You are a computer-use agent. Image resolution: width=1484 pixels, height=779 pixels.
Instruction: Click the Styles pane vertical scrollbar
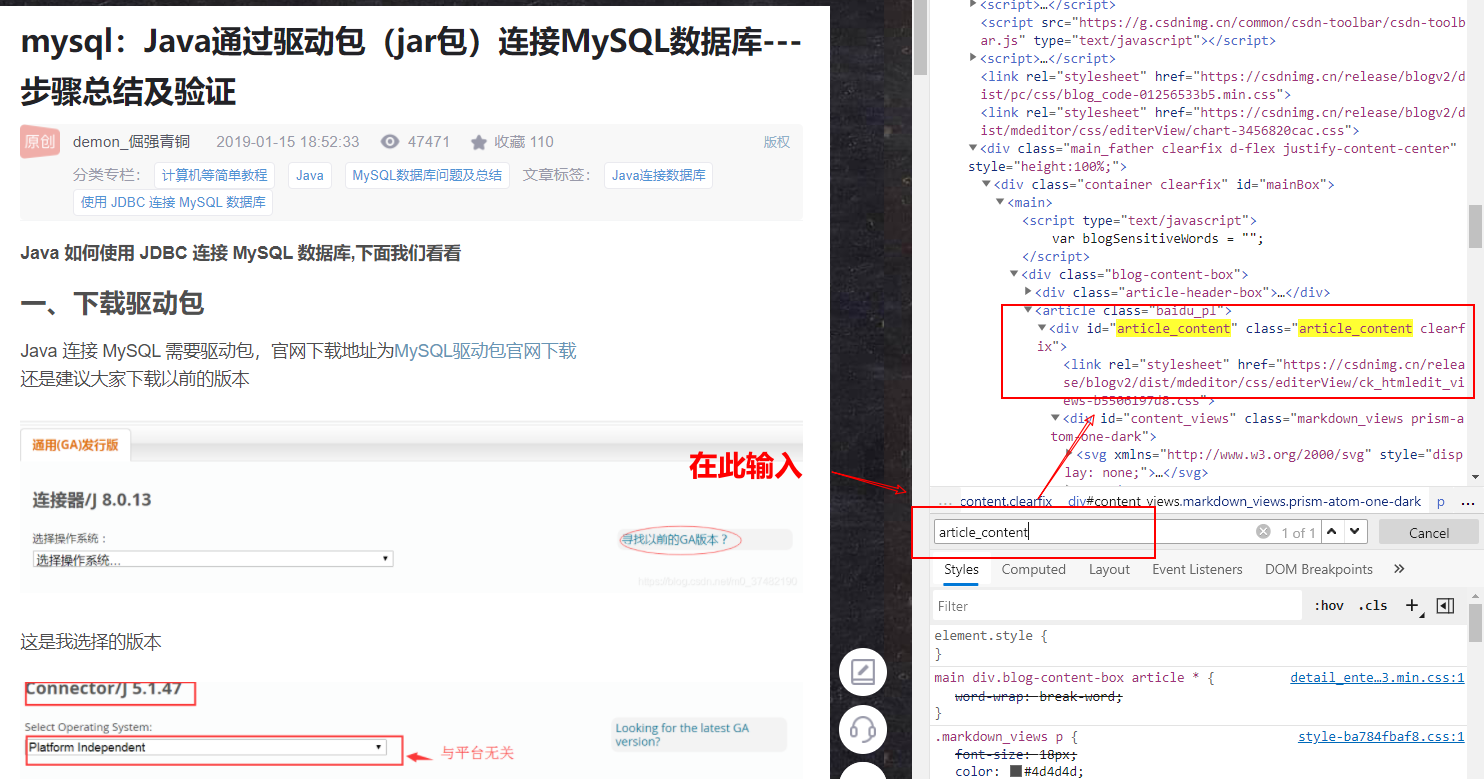1475,621
